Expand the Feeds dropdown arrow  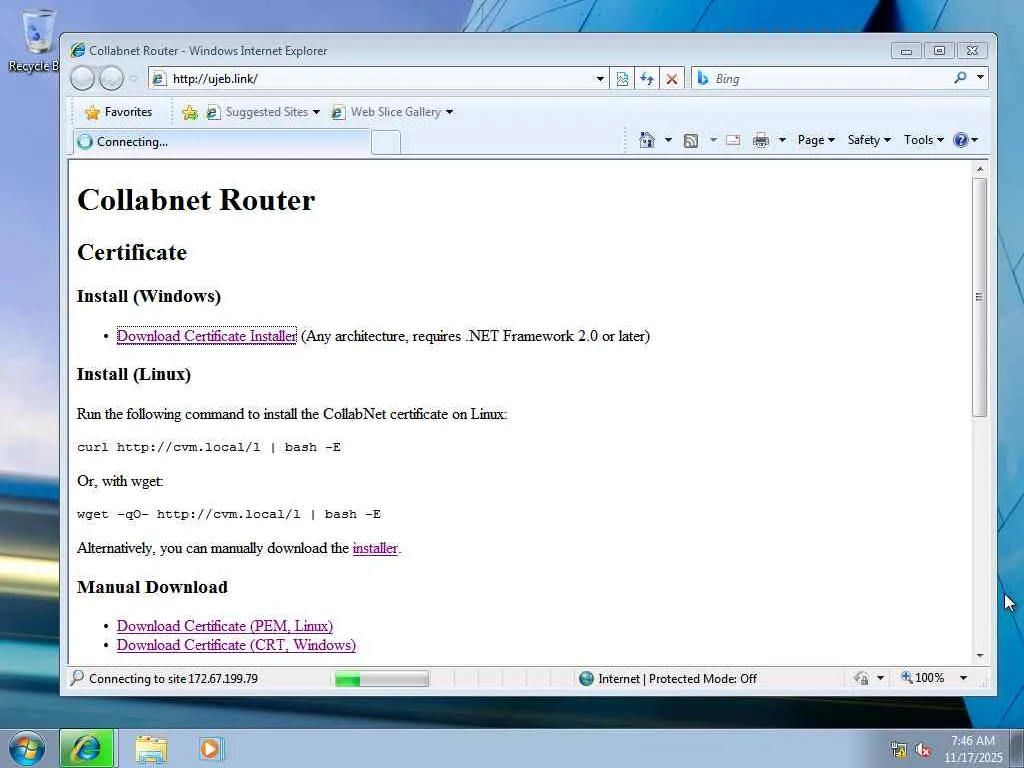point(713,140)
